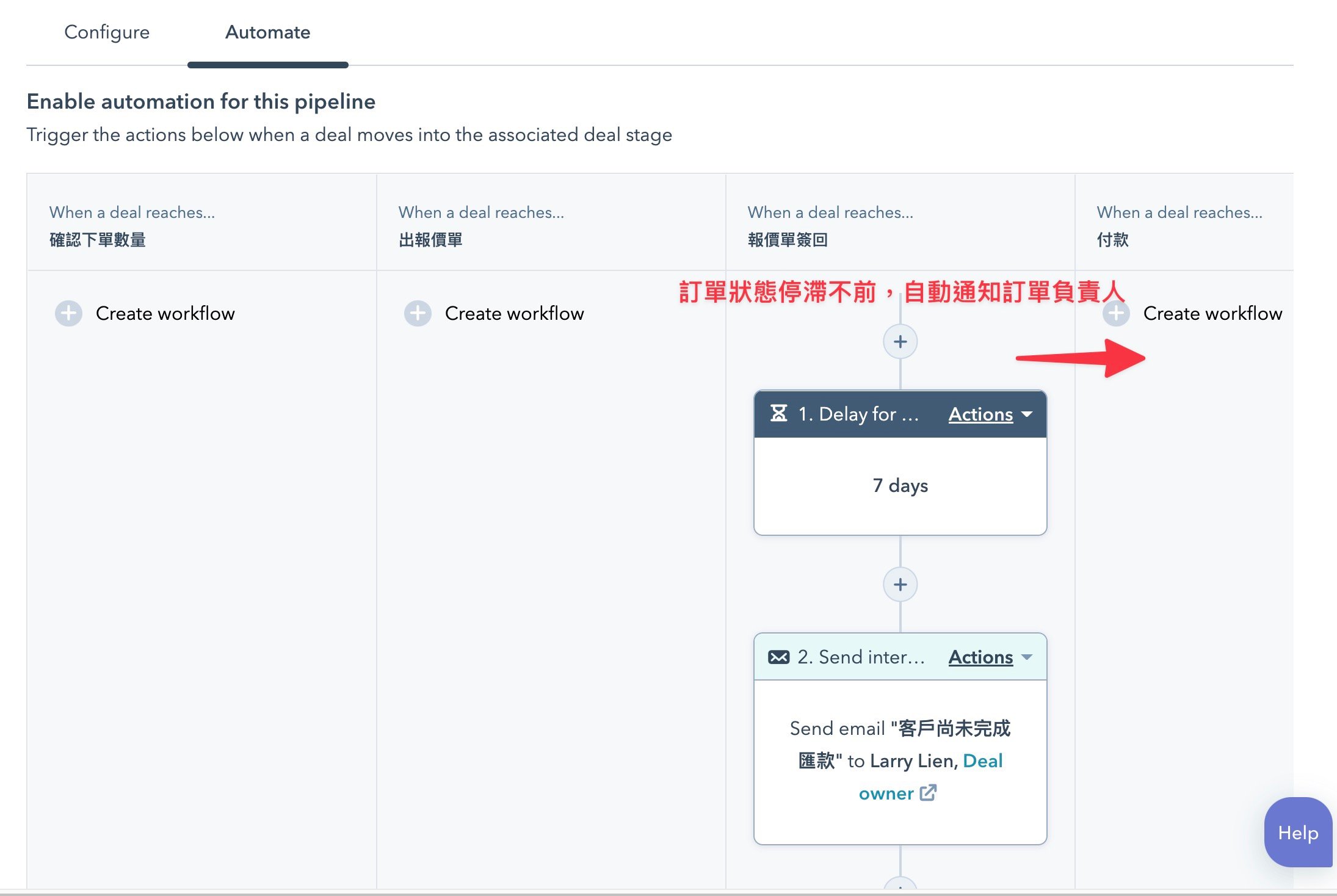
Task: Click the plus icon between Delay and Send email
Action: coord(900,584)
